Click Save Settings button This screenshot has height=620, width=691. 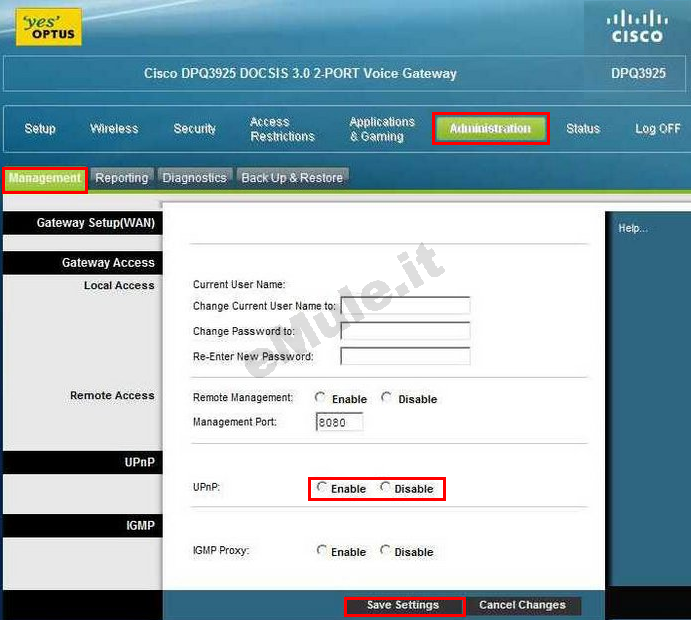click(x=404, y=605)
